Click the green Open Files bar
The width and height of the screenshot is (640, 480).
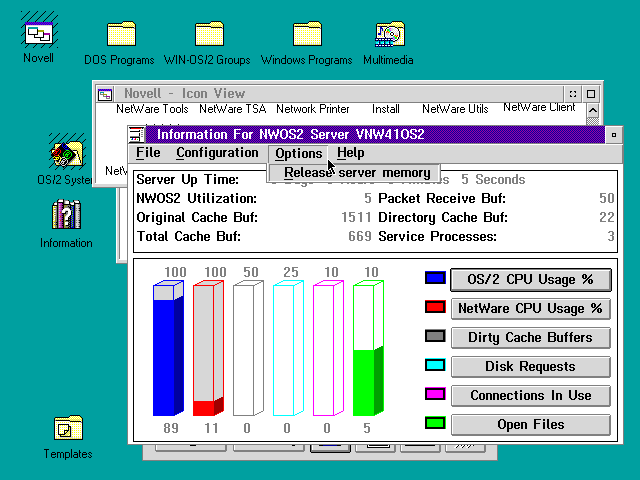(368, 348)
